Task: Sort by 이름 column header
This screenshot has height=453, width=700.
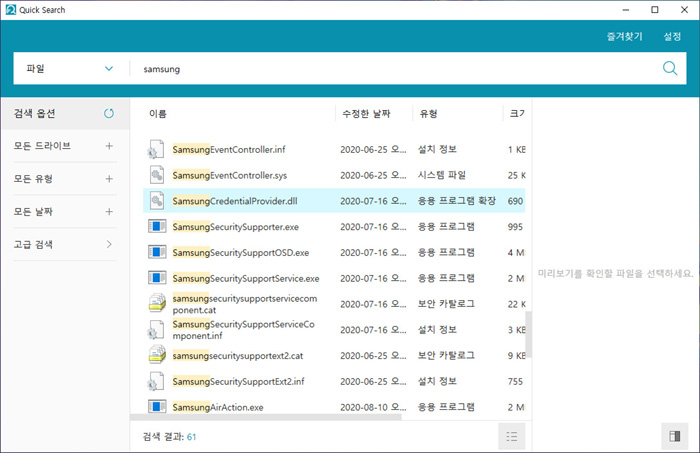Action: 158,114
